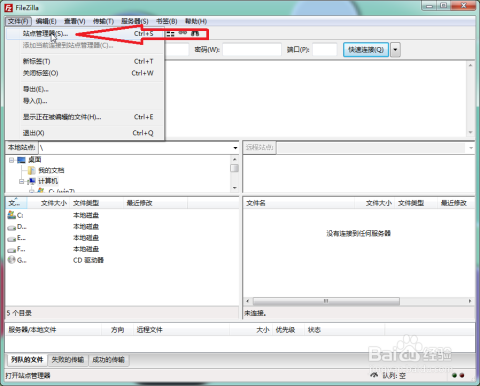Viewport: 480px width, 386px height.
Task: Click remote pane horizontal scrollbar thumb
Action: pyautogui.click(x=326, y=301)
